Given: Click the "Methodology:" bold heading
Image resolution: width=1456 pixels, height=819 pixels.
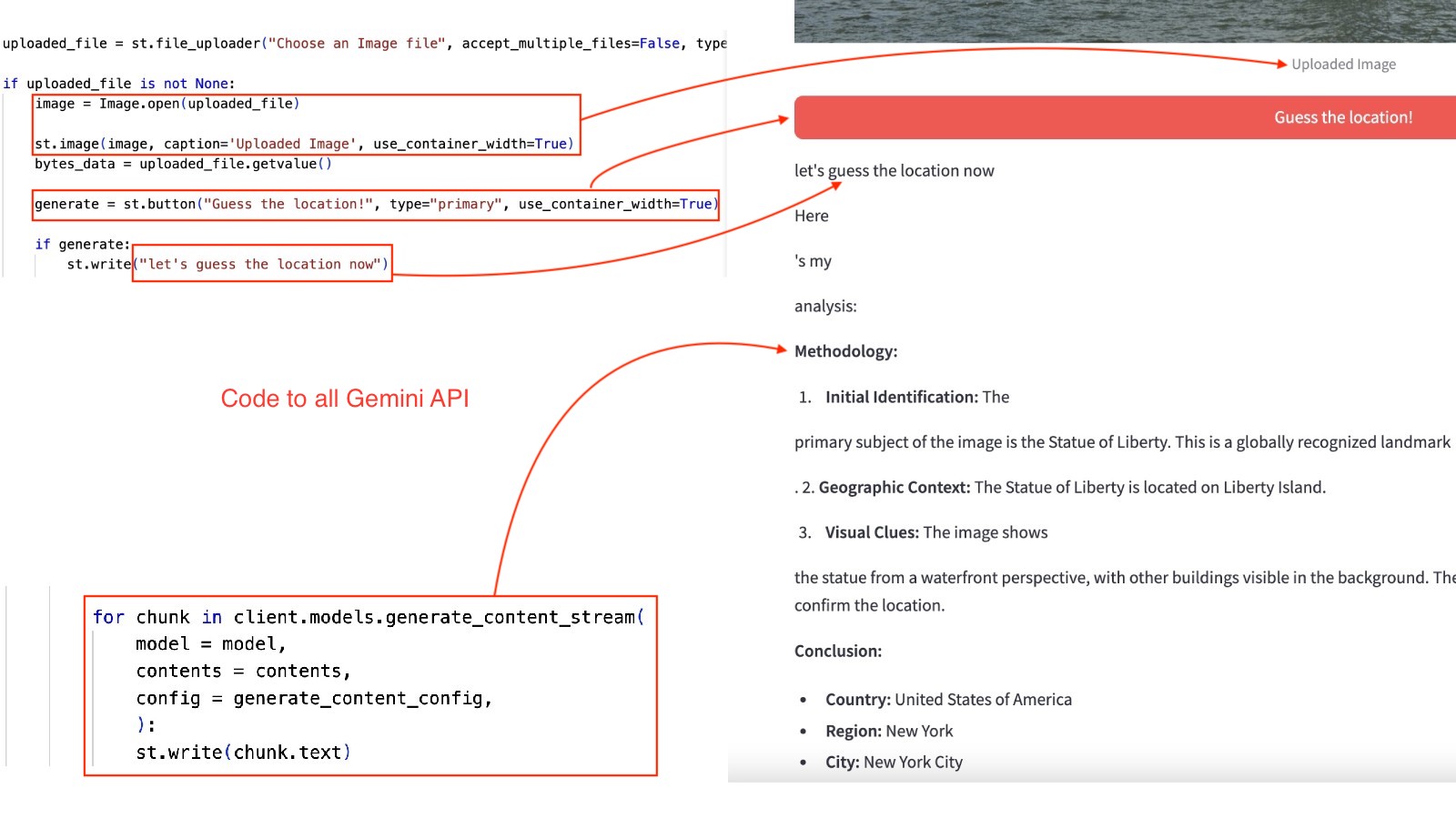Looking at the screenshot, I should pyautogui.click(x=845, y=351).
